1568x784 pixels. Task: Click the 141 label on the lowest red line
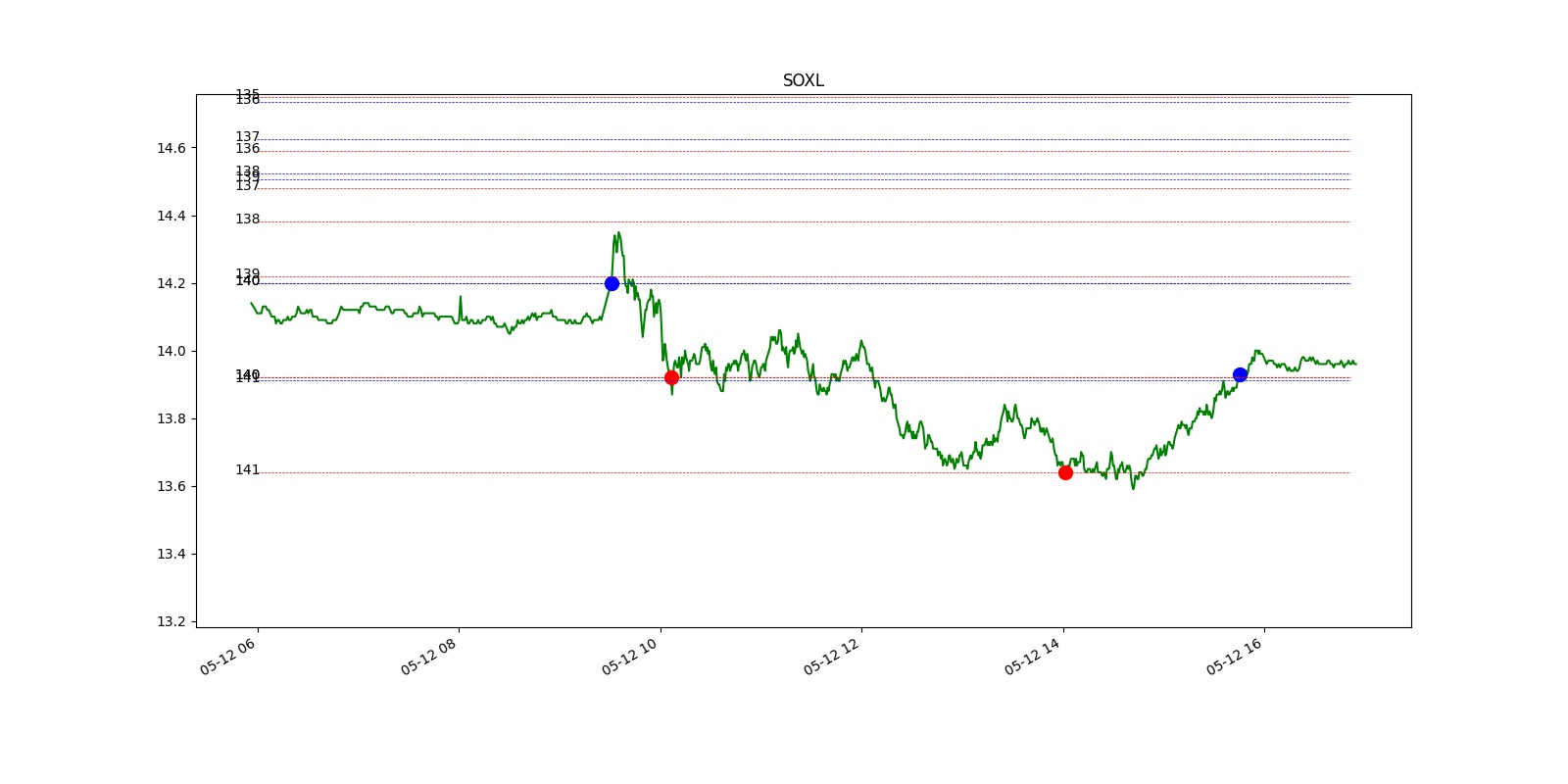tap(247, 469)
